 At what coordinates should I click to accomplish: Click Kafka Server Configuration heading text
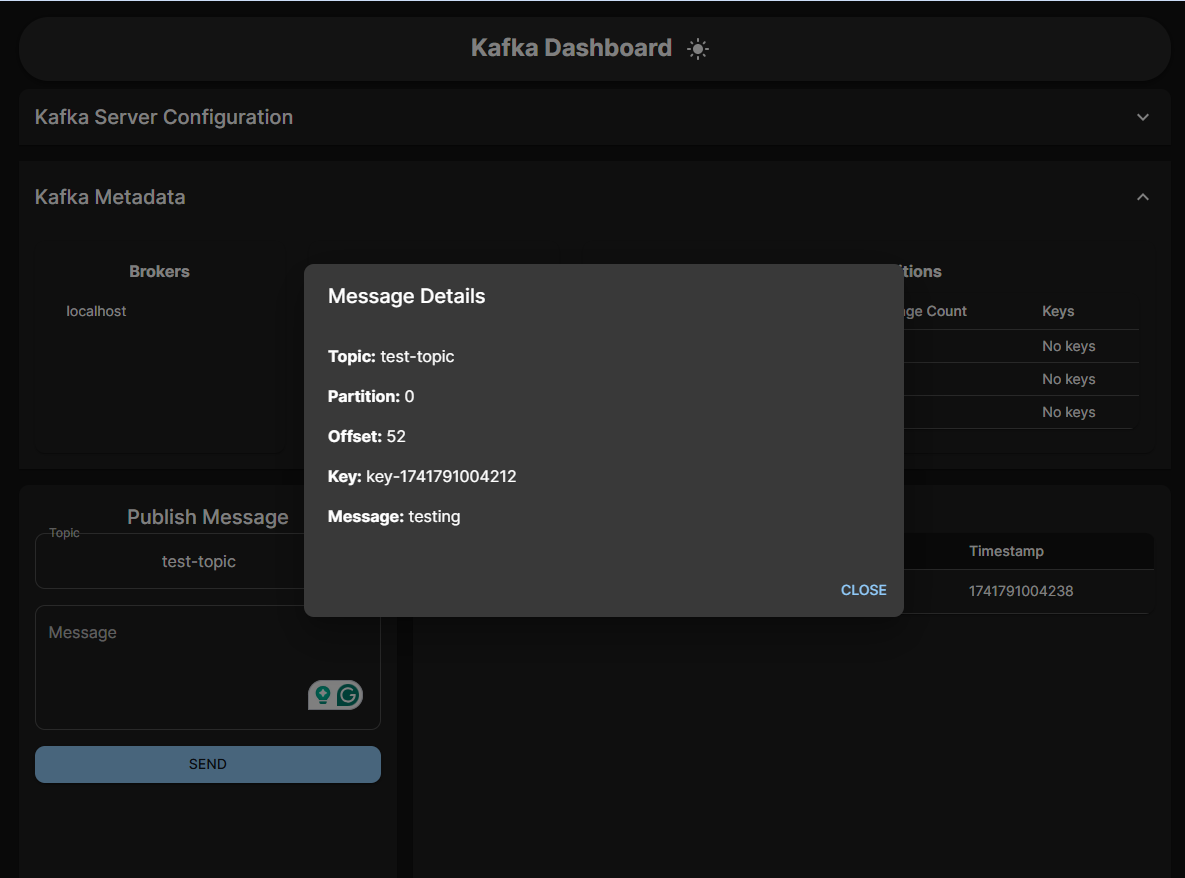[x=164, y=117]
